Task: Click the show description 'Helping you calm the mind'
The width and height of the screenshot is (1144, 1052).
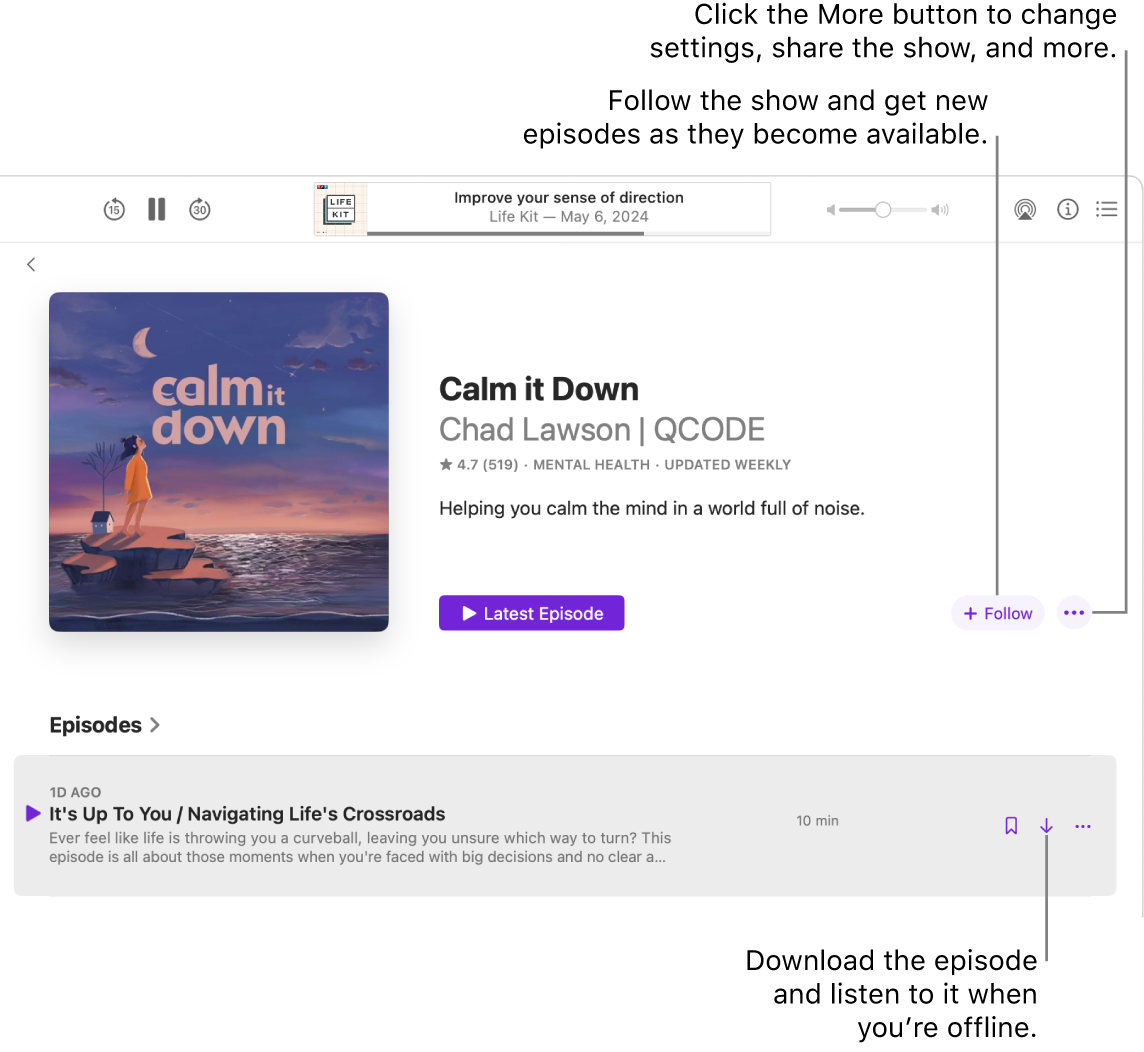Action: pos(652,508)
